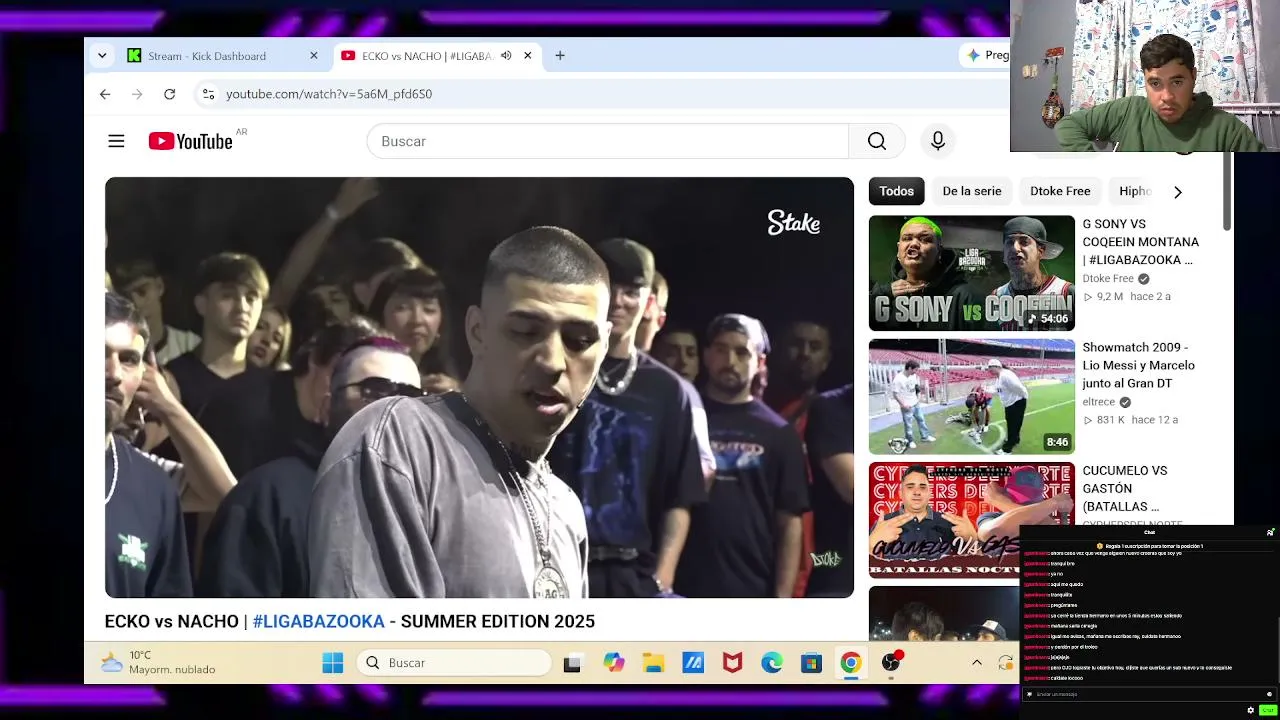Viewport: 1280px width, 720px height.
Task: Close the Stream - Kick Dashboard tab
Action: pyautogui.click(x=314, y=56)
